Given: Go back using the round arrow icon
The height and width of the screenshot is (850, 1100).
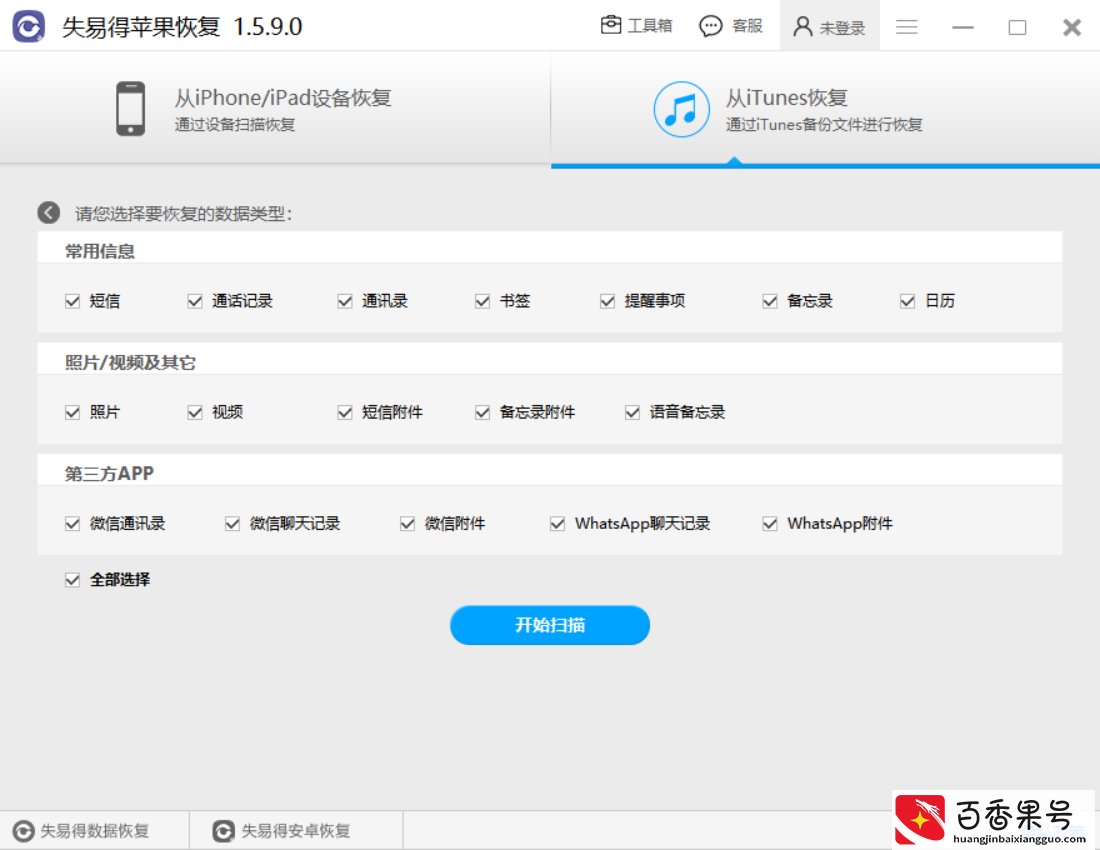Looking at the screenshot, I should (48, 212).
